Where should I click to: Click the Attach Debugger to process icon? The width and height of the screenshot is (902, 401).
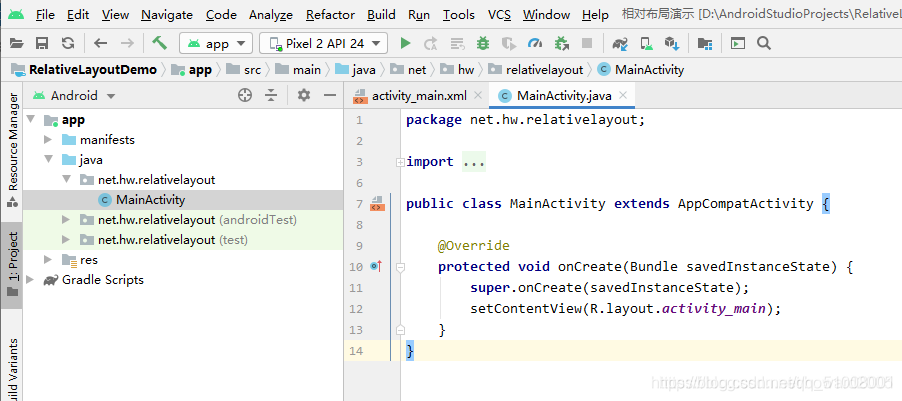[x=561, y=43]
